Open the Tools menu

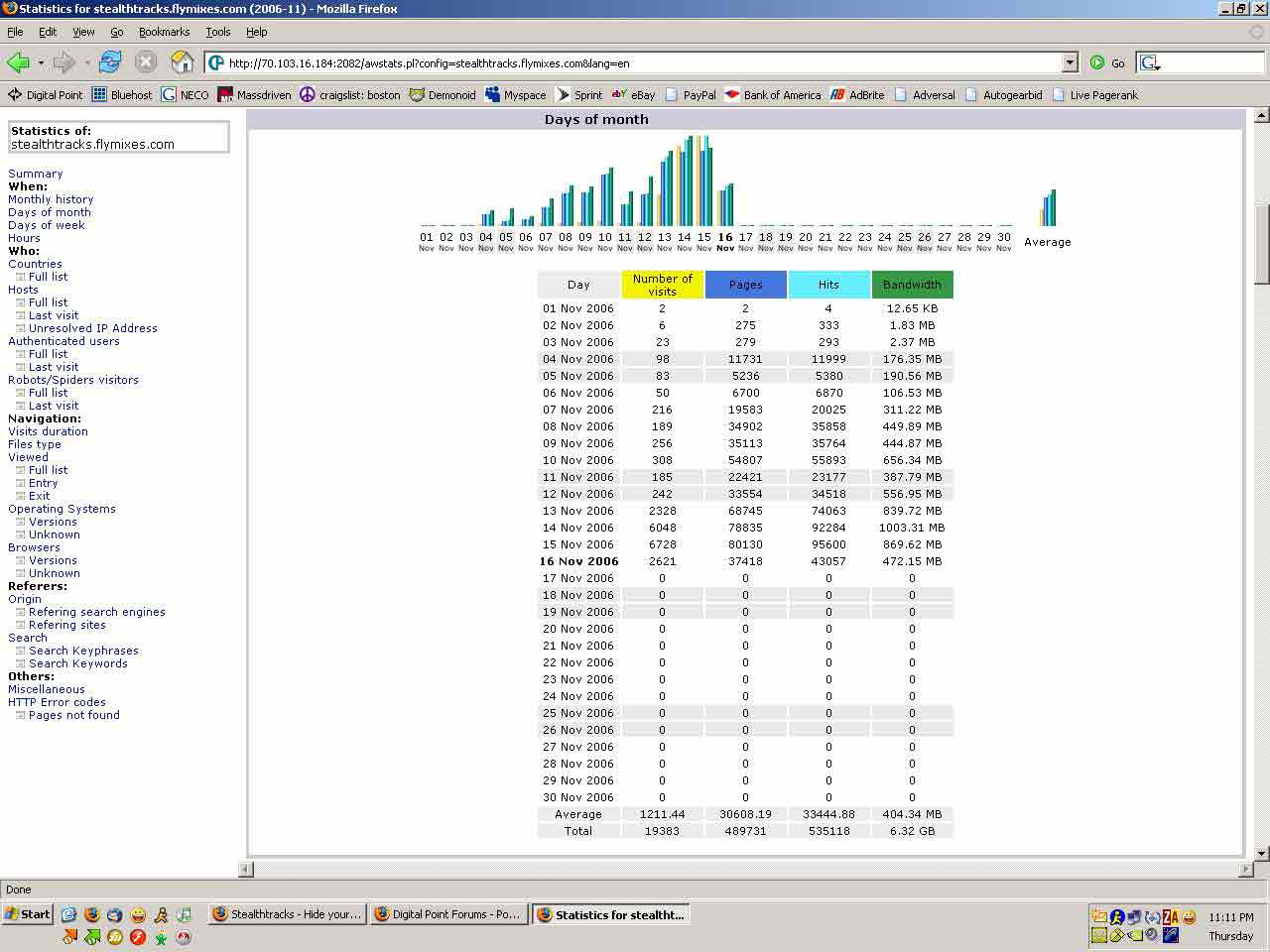[x=217, y=32]
